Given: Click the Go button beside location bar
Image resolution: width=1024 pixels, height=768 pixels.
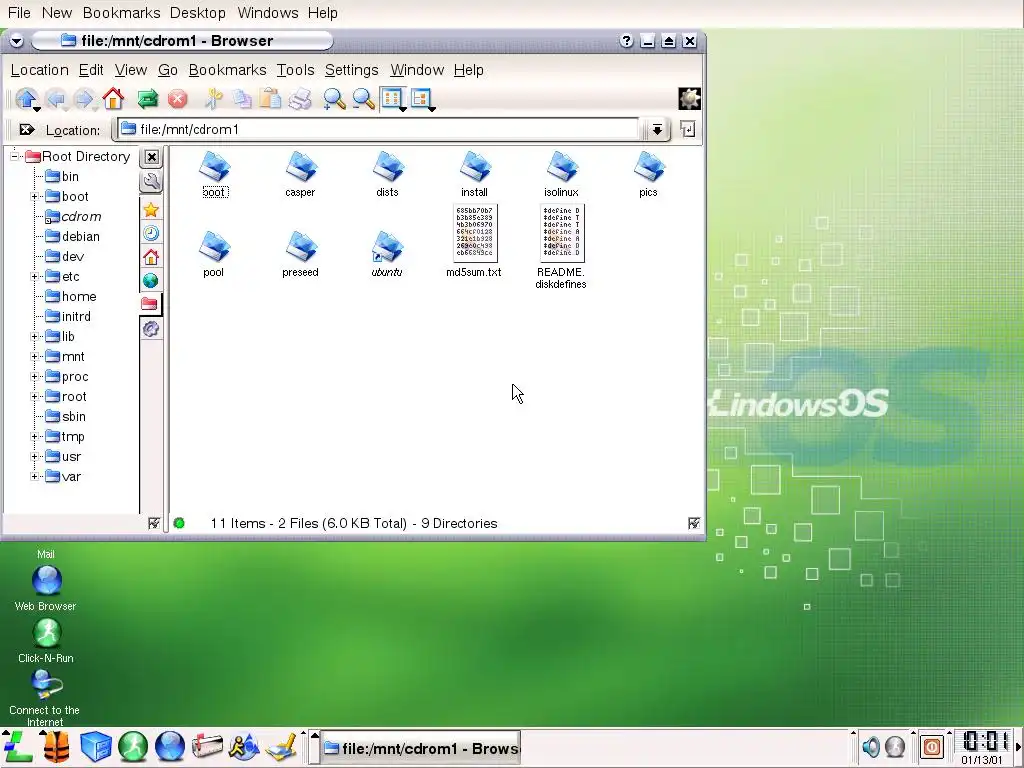Looking at the screenshot, I should pyautogui.click(x=688, y=129).
